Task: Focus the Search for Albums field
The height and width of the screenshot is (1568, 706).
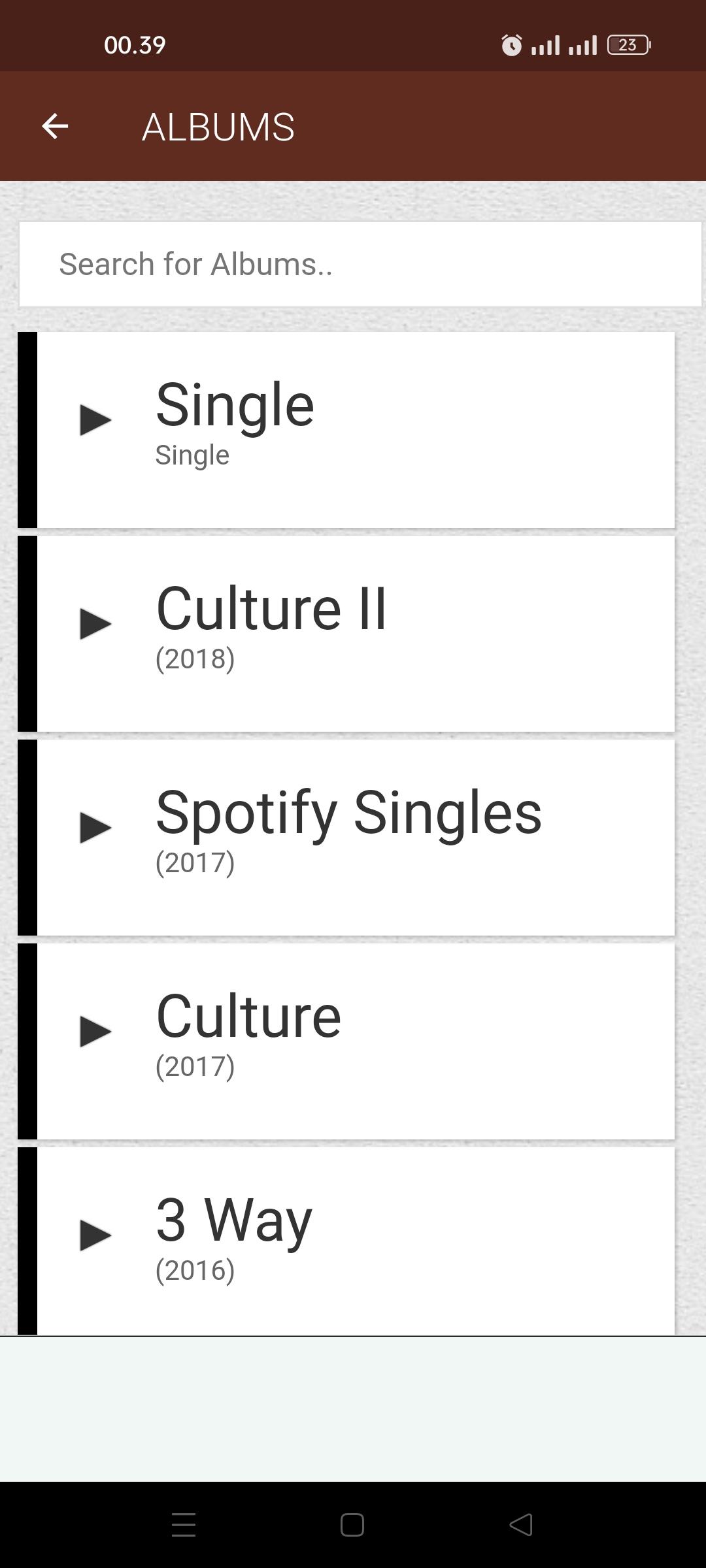Action: tap(360, 265)
